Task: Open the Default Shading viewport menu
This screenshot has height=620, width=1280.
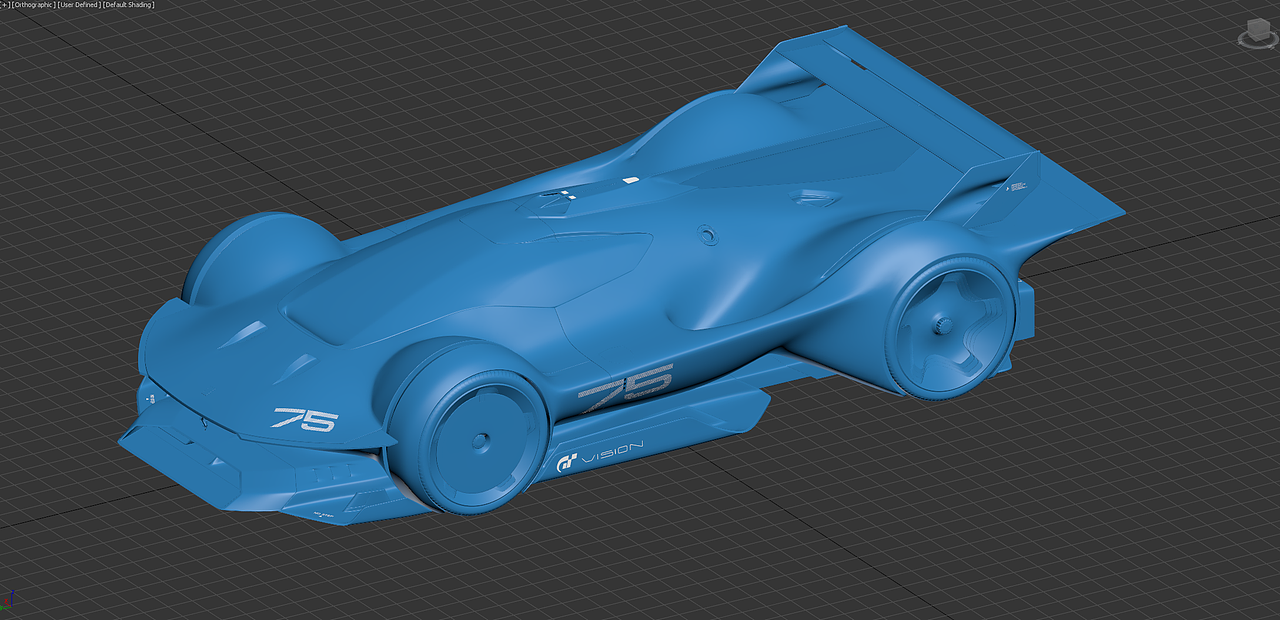Action: click(128, 4)
